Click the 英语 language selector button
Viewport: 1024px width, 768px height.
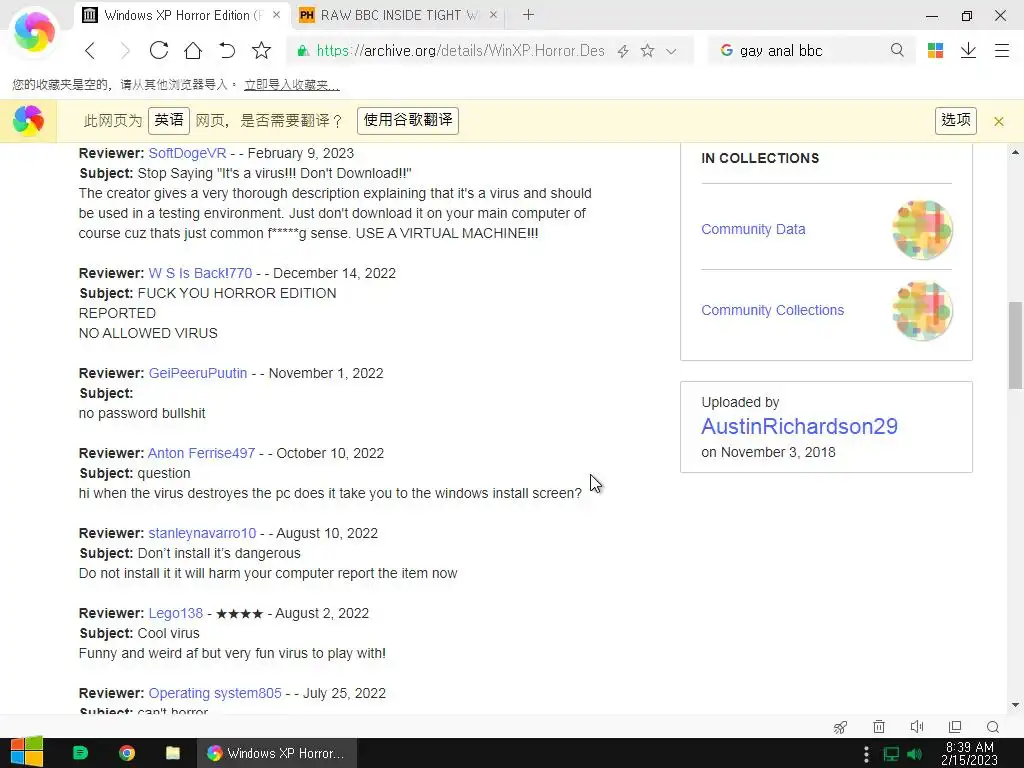168,121
